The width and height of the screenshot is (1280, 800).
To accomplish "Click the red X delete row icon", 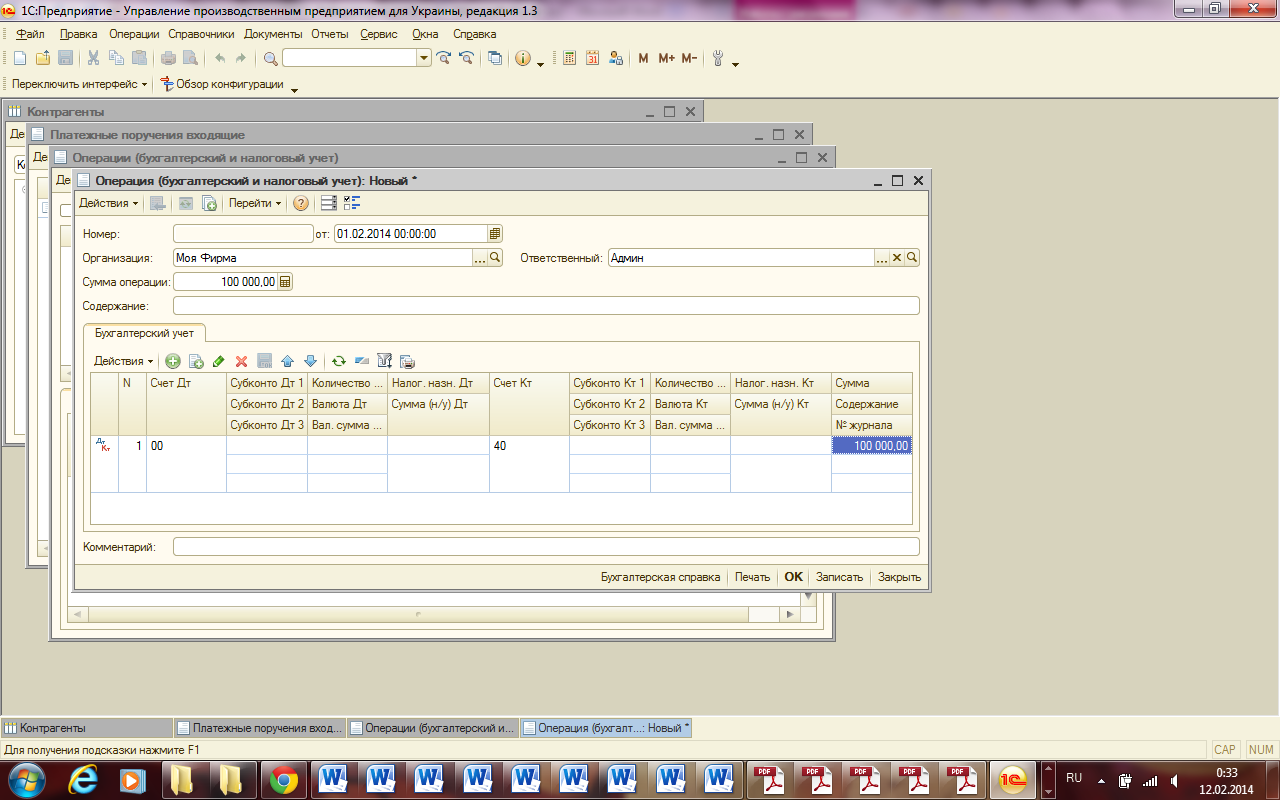I will [x=242, y=361].
